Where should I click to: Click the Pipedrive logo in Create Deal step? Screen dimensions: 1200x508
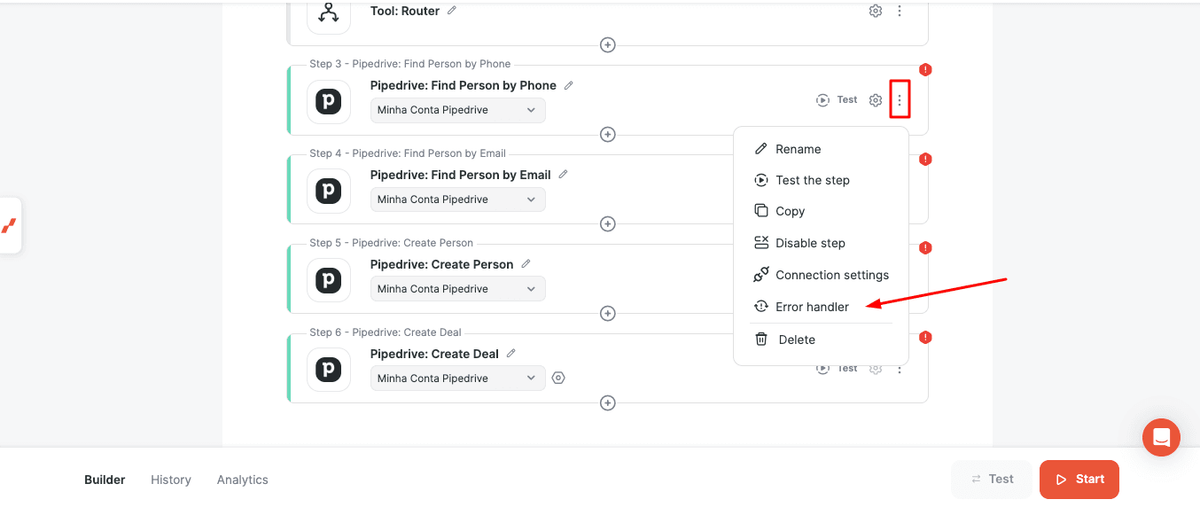tap(328, 370)
